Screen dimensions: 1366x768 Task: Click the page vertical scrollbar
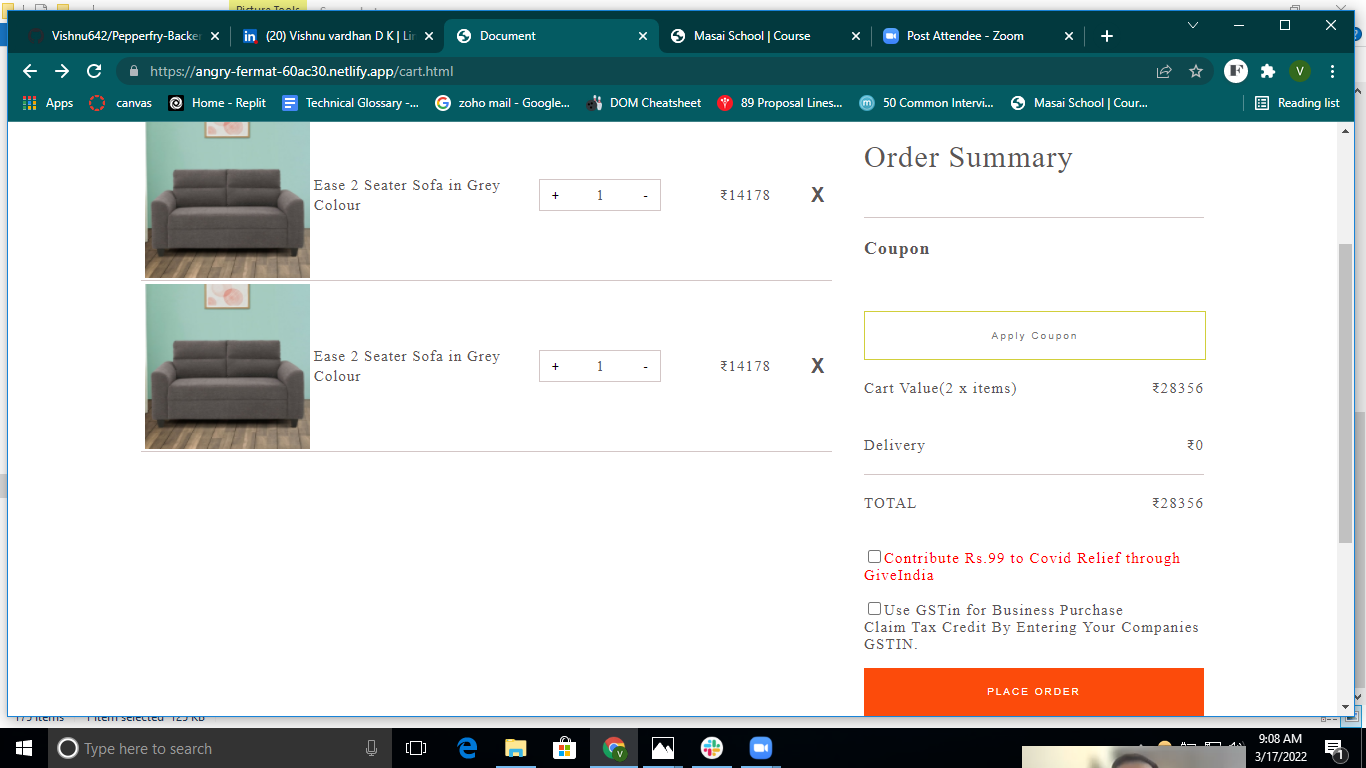(x=1345, y=393)
